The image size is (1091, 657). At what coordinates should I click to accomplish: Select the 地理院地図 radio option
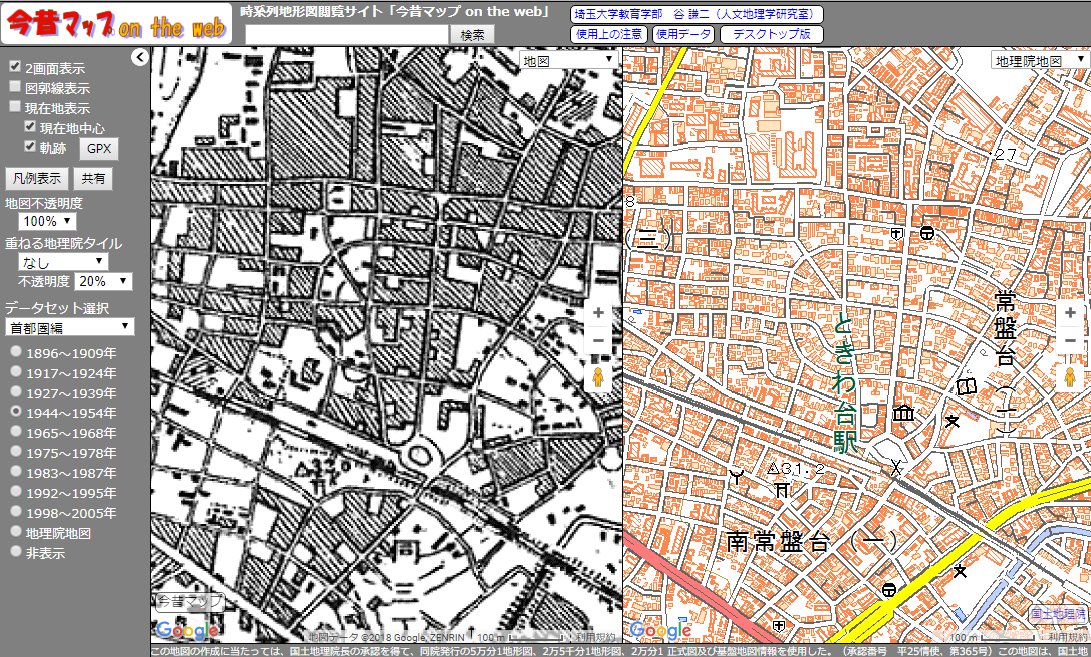(x=15, y=532)
